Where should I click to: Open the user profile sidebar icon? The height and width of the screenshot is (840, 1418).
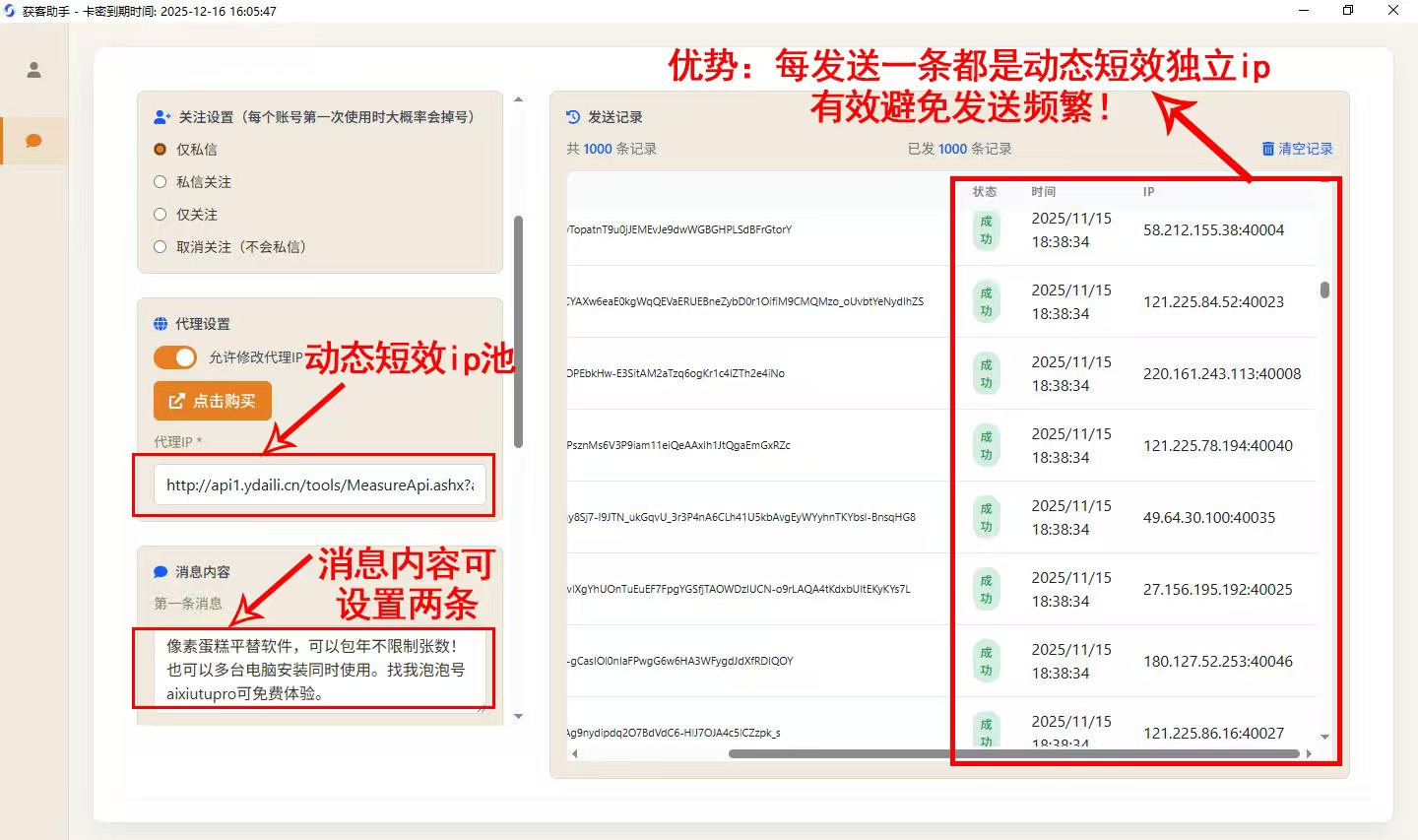click(33, 70)
